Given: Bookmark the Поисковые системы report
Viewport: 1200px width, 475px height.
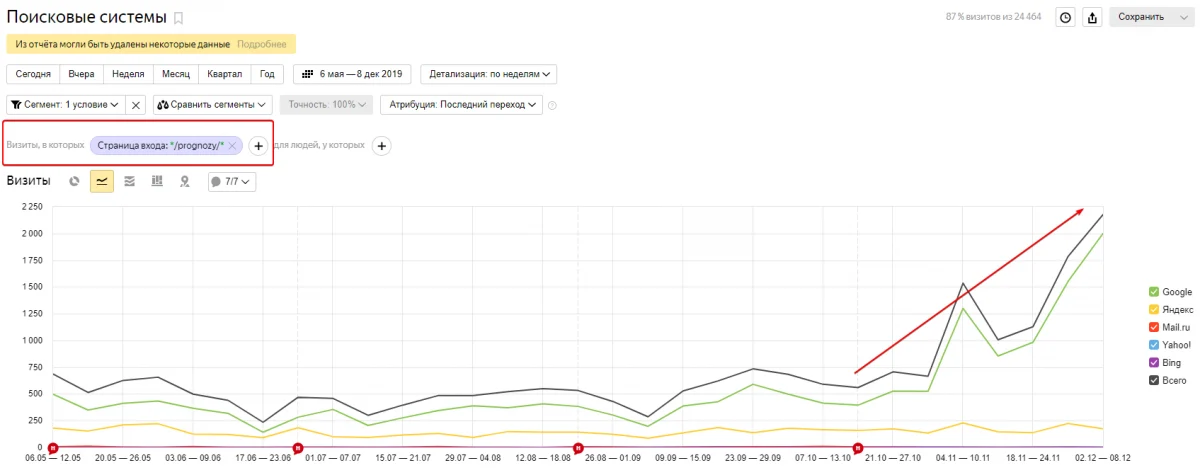Looking at the screenshot, I should (179, 18).
